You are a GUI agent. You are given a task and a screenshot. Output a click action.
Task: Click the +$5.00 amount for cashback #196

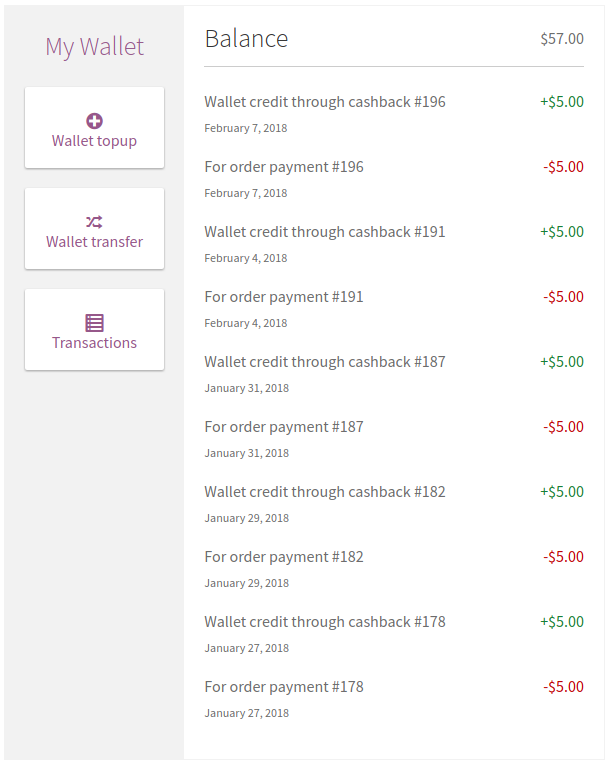pos(562,102)
